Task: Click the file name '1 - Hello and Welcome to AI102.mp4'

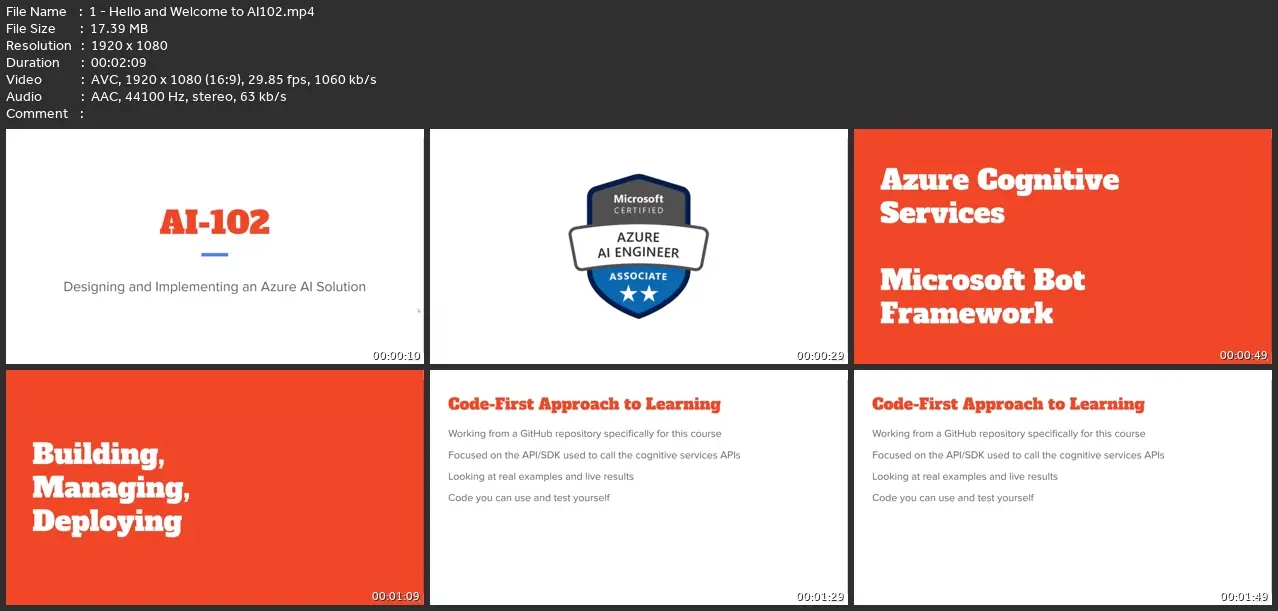Action: [x=202, y=12]
